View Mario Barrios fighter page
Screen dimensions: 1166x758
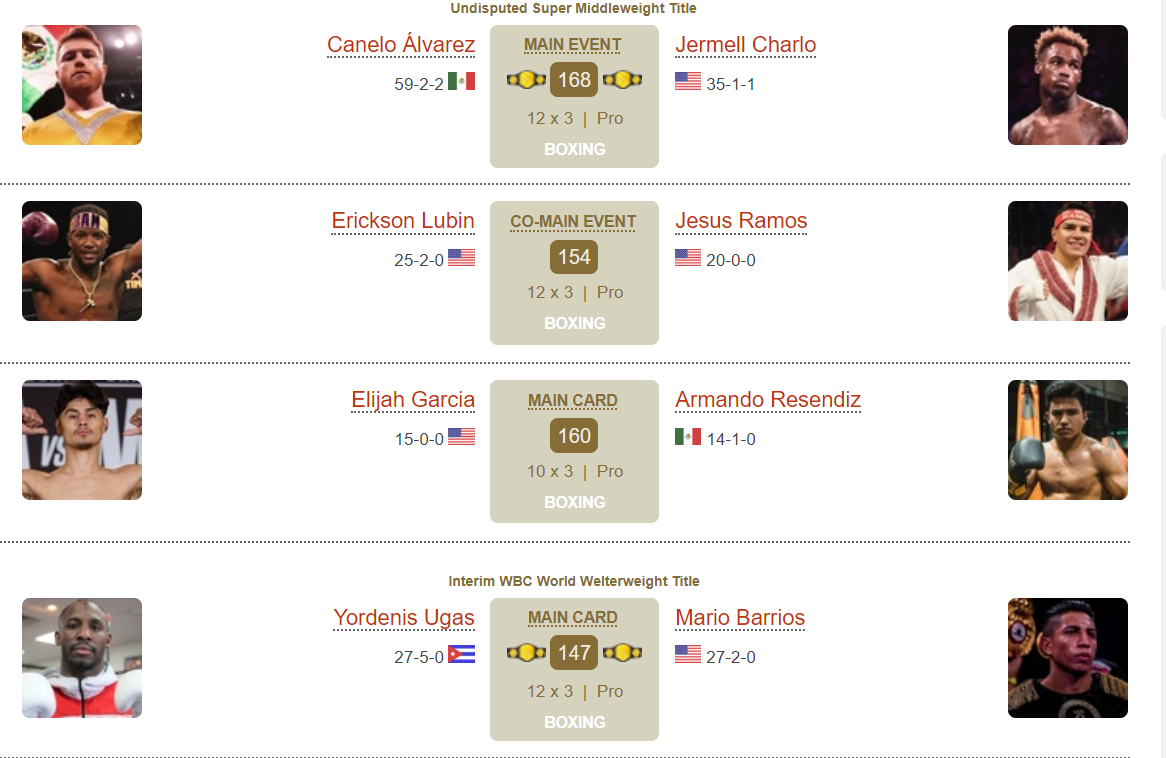click(740, 618)
